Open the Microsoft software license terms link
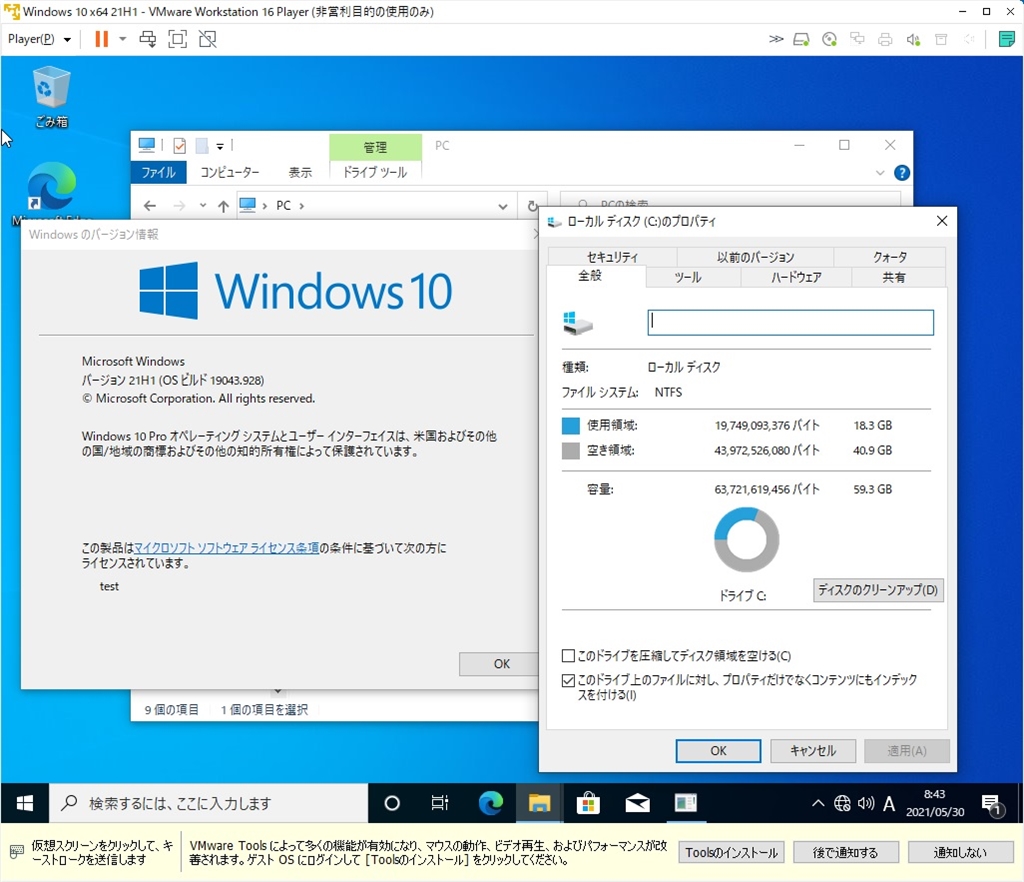 [226, 548]
